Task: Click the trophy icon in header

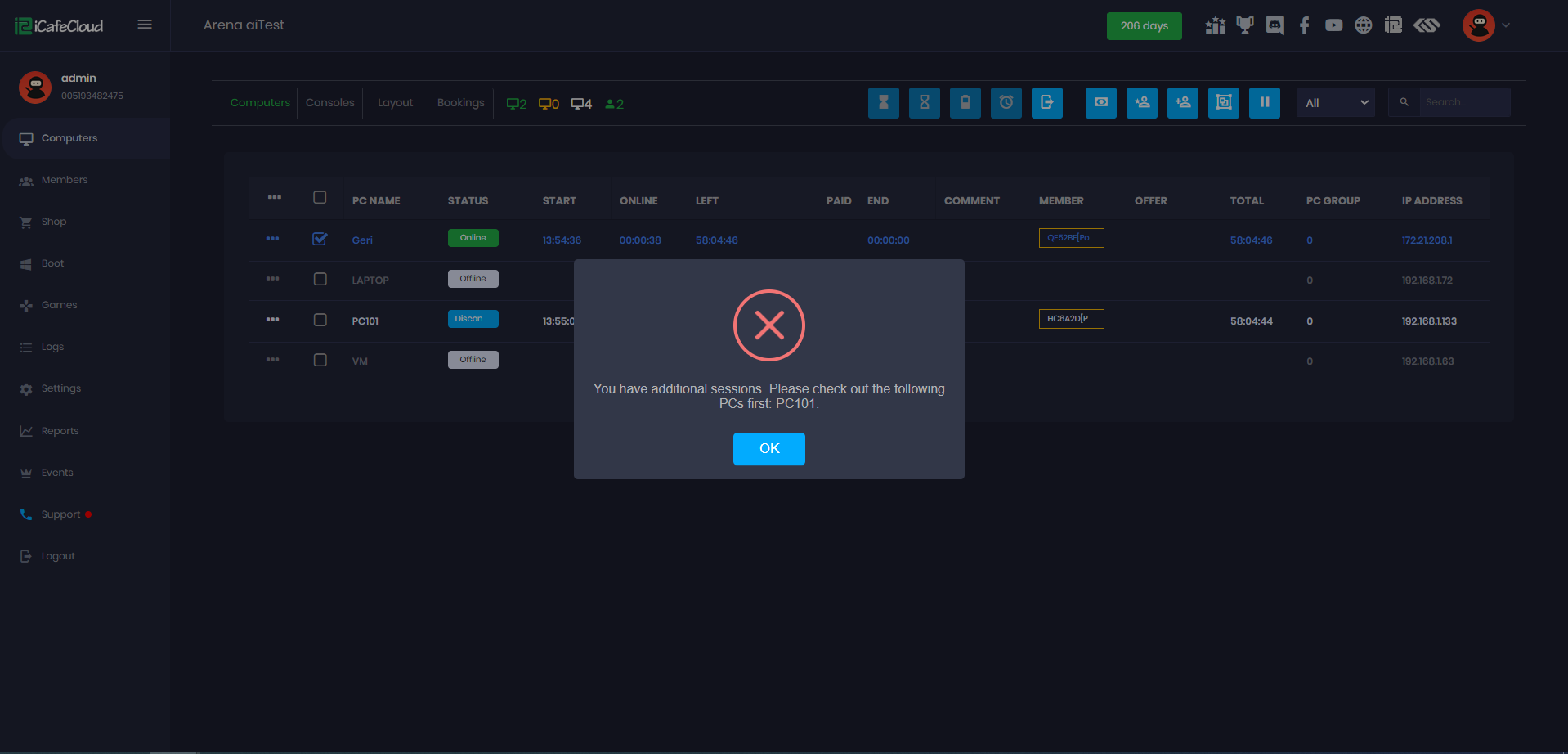Action: tap(1244, 25)
